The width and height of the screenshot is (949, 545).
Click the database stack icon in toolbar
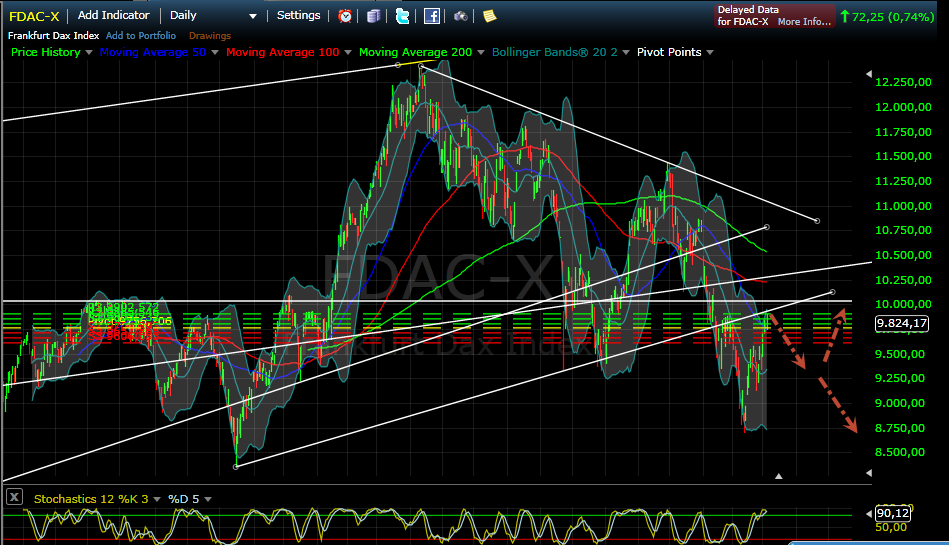tap(373, 16)
